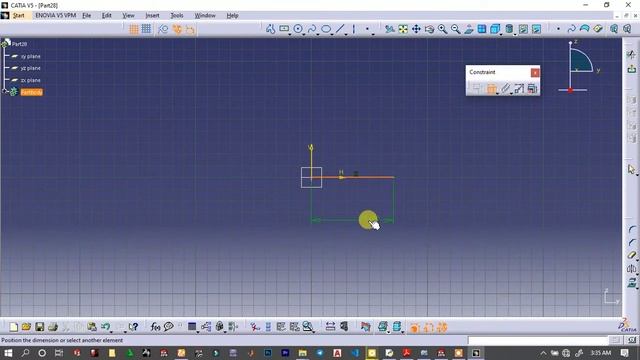Viewport: 640px width, 360px height.
Task: Select the Line tool
Action: [x=340, y=29]
